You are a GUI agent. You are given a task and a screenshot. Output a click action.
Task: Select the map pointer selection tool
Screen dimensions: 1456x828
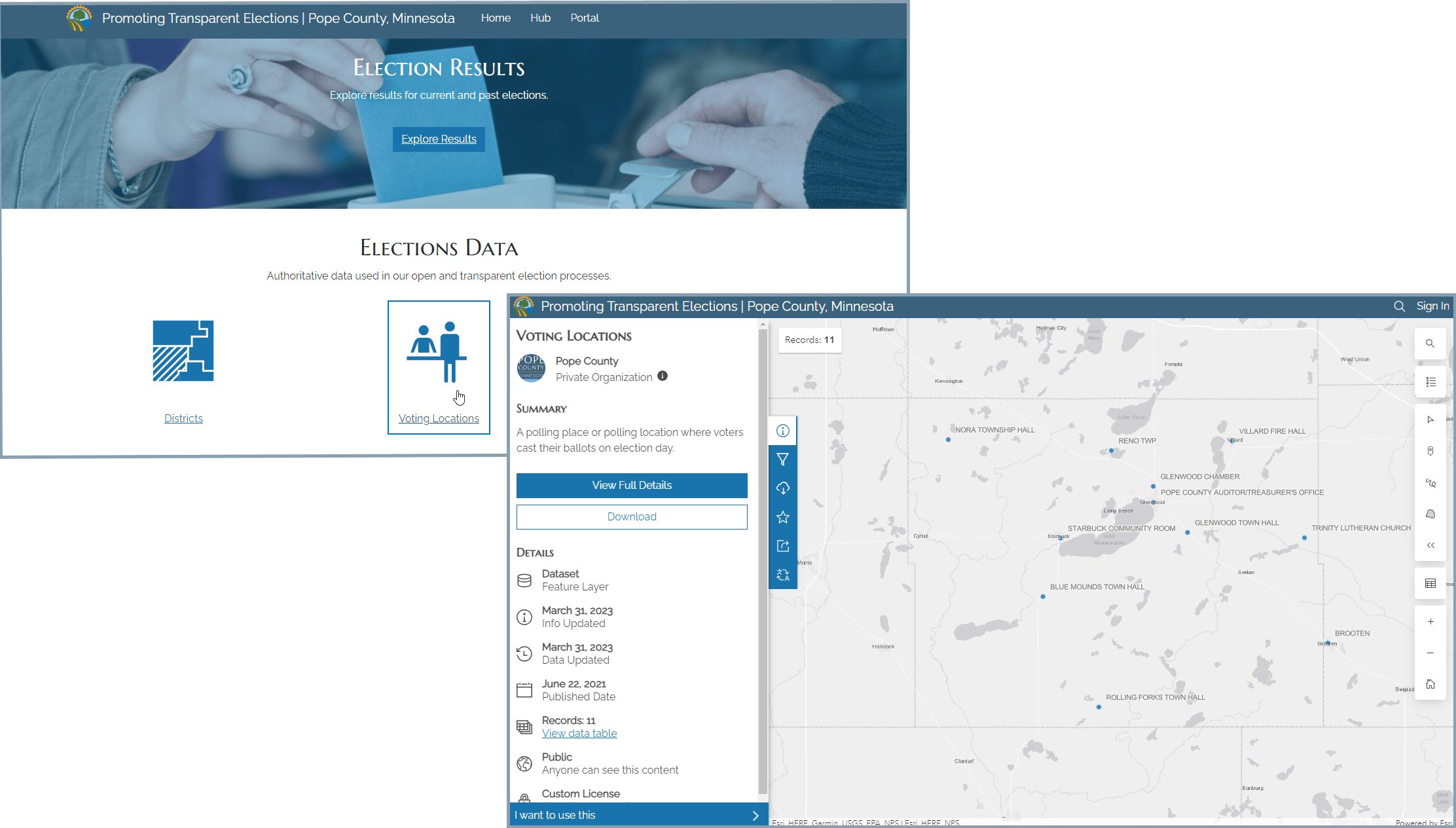1430,420
